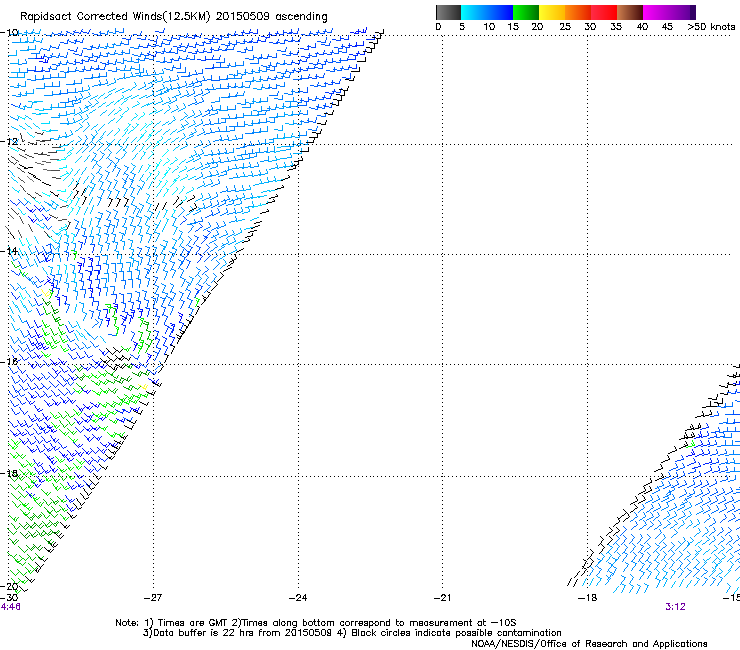This screenshot has width=740, height=650.
Task: Click the blue 10-15 knots color swatch
Action: (x=500, y=12)
